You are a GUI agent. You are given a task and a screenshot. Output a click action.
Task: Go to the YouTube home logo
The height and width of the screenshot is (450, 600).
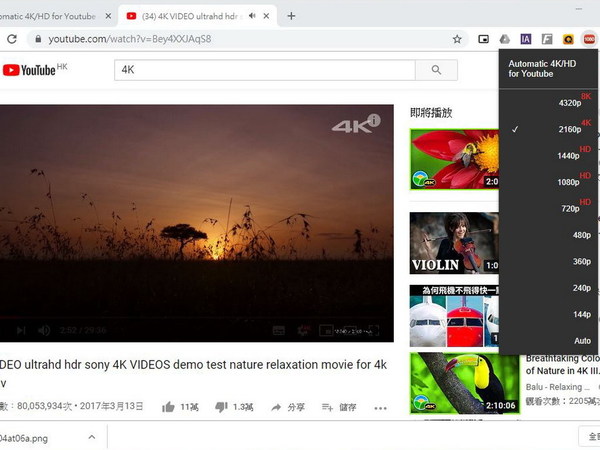click(29, 70)
